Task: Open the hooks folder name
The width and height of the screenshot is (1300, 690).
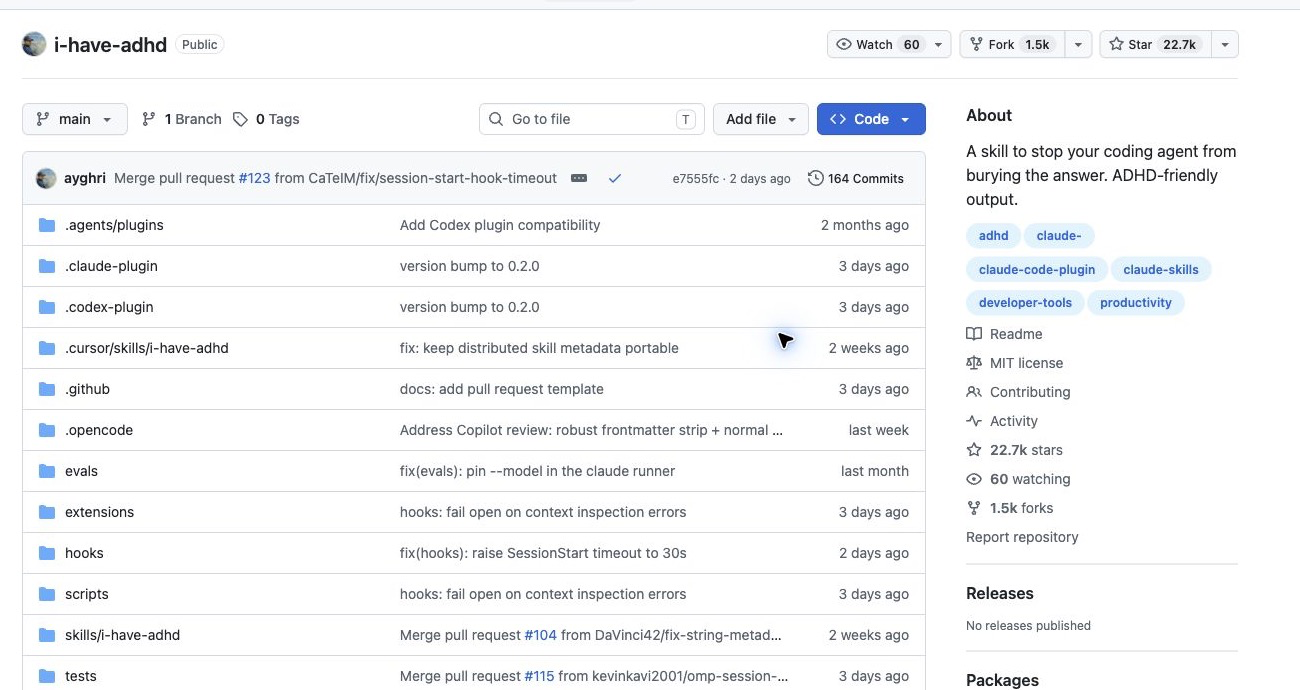Action: (x=84, y=553)
